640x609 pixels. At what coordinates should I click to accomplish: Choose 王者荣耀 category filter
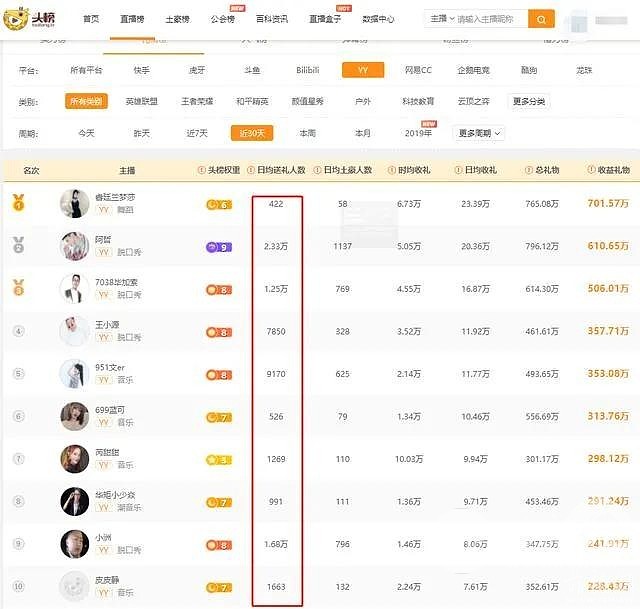197,101
